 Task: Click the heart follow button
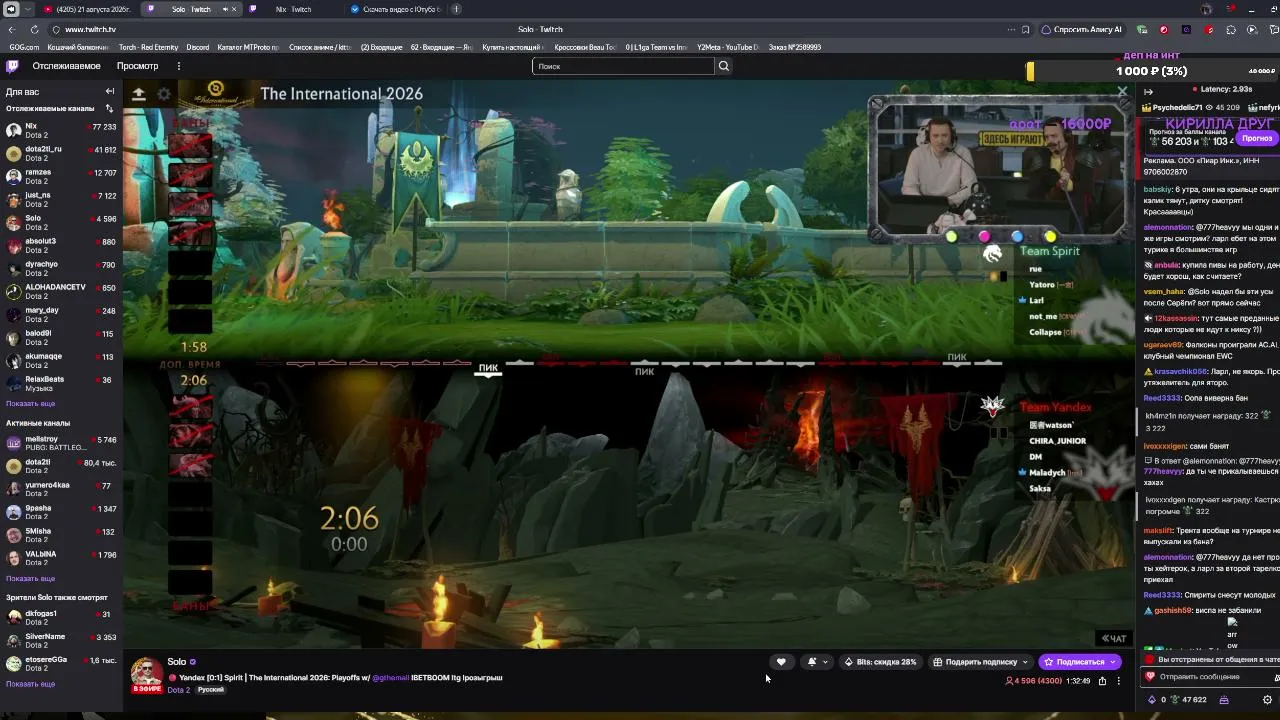[781, 662]
